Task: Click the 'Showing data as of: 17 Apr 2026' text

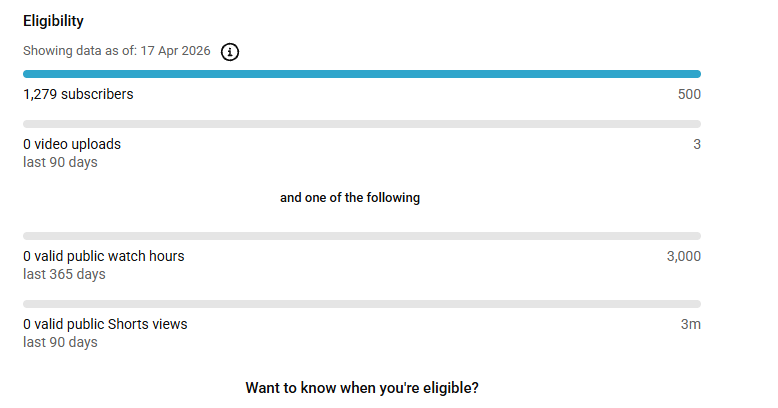Action: click(117, 51)
